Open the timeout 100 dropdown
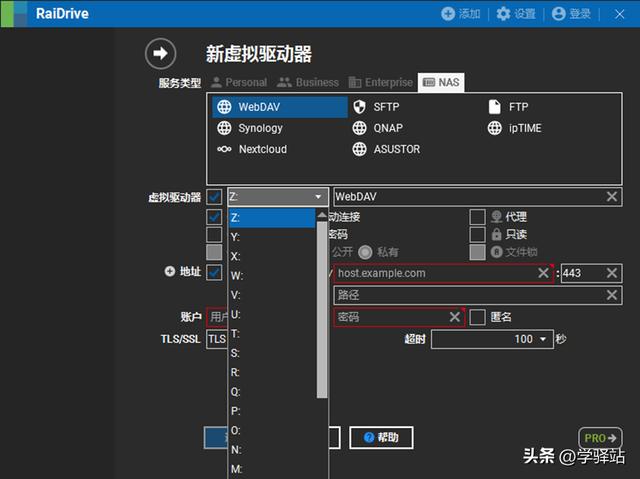 [492, 339]
